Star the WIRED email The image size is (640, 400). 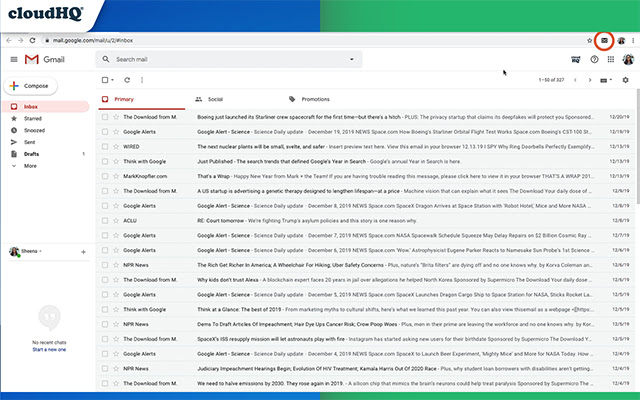(x=116, y=147)
